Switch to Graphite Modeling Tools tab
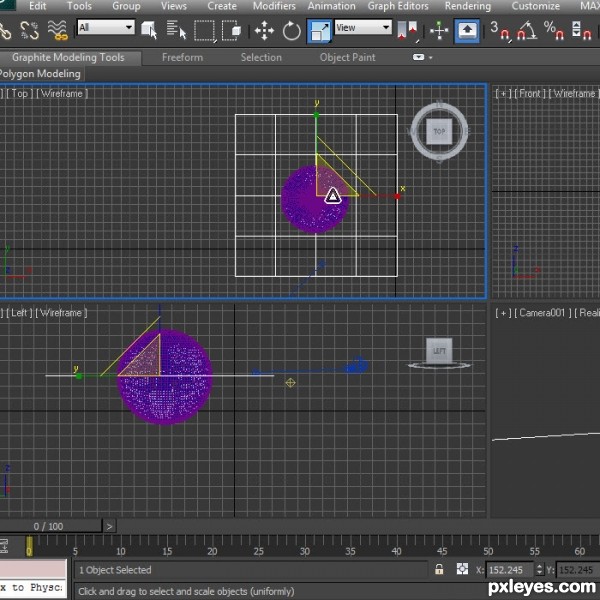 [68, 57]
